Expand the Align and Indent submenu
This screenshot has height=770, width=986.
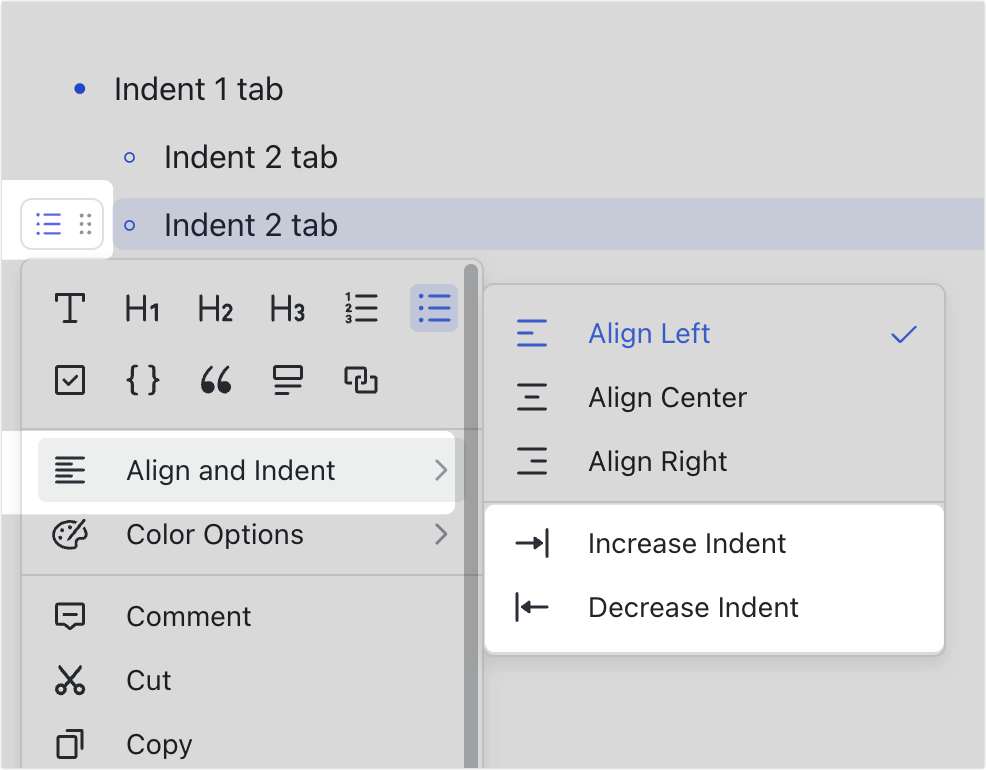coord(230,470)
